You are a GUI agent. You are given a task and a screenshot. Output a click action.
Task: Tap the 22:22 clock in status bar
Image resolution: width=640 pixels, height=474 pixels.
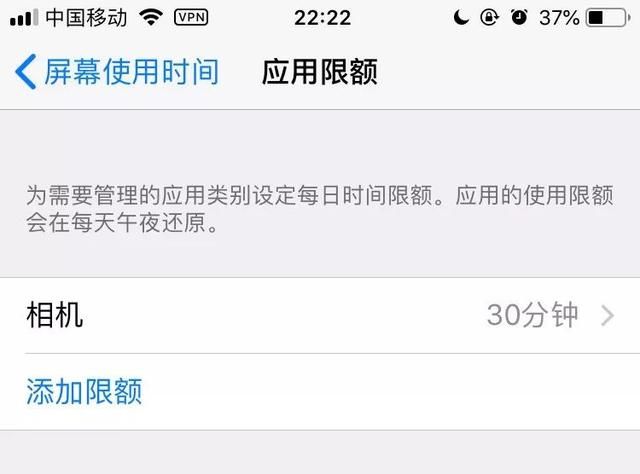[x=322, y=18]
